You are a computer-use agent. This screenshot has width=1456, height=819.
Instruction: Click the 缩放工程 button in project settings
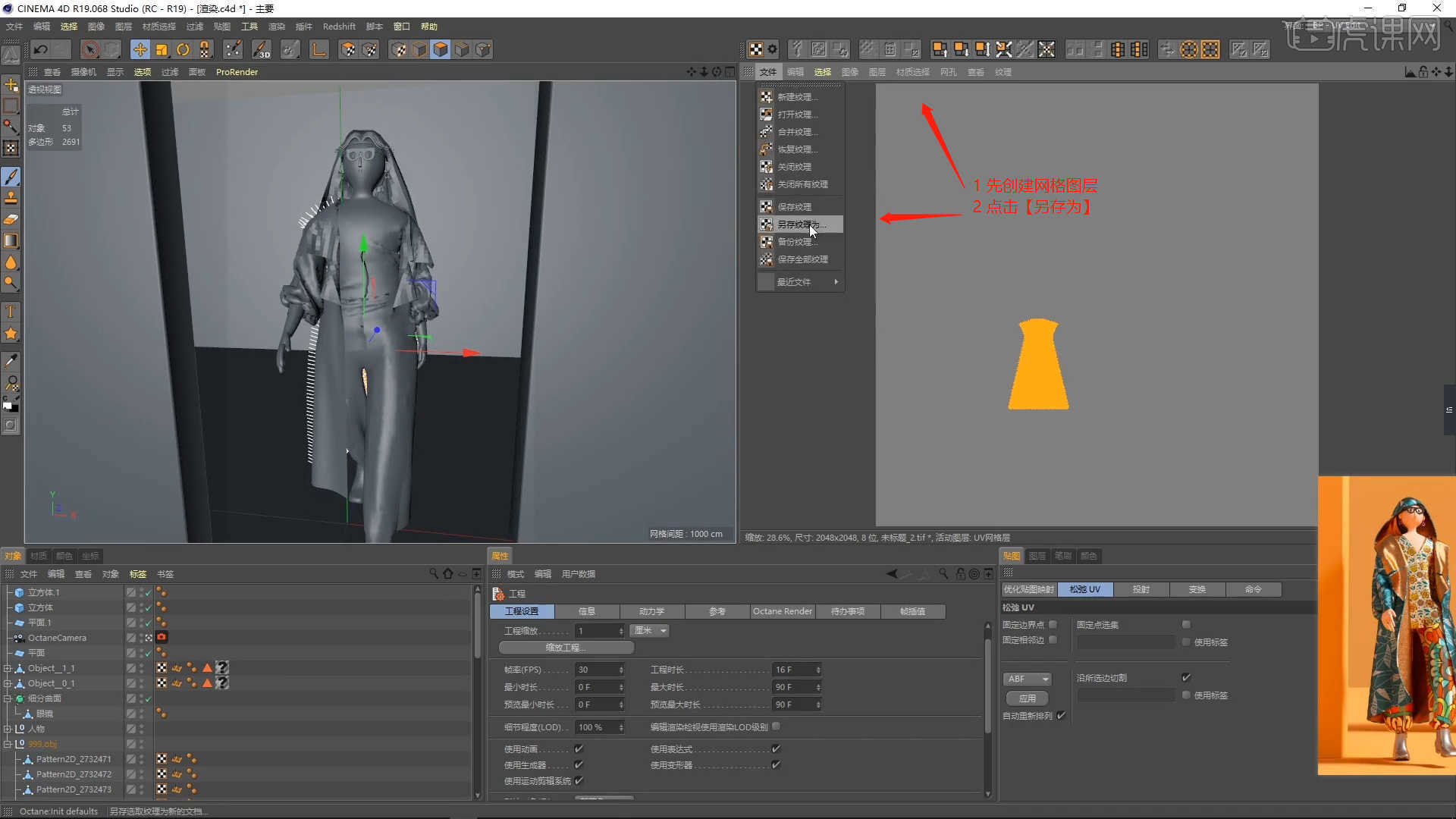[565, 647]
